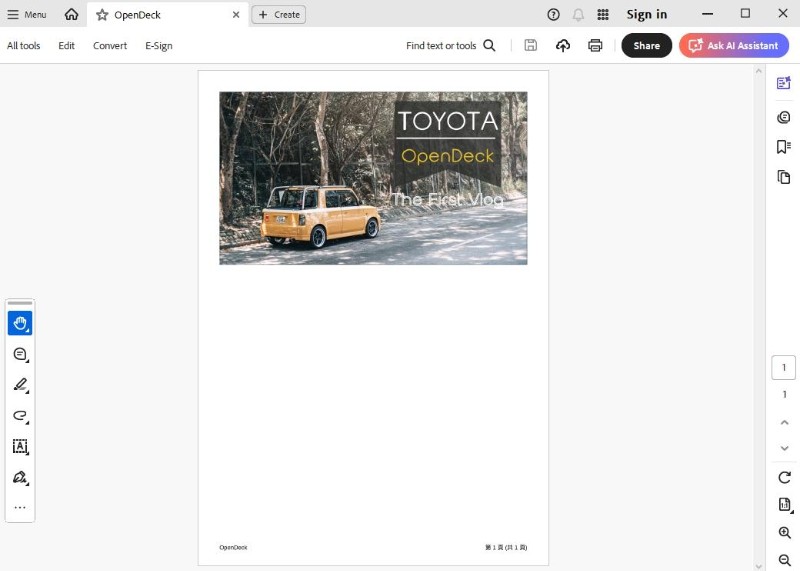800x571 pixels.
Task: Open the Convert menu
Action: point(110,45)
